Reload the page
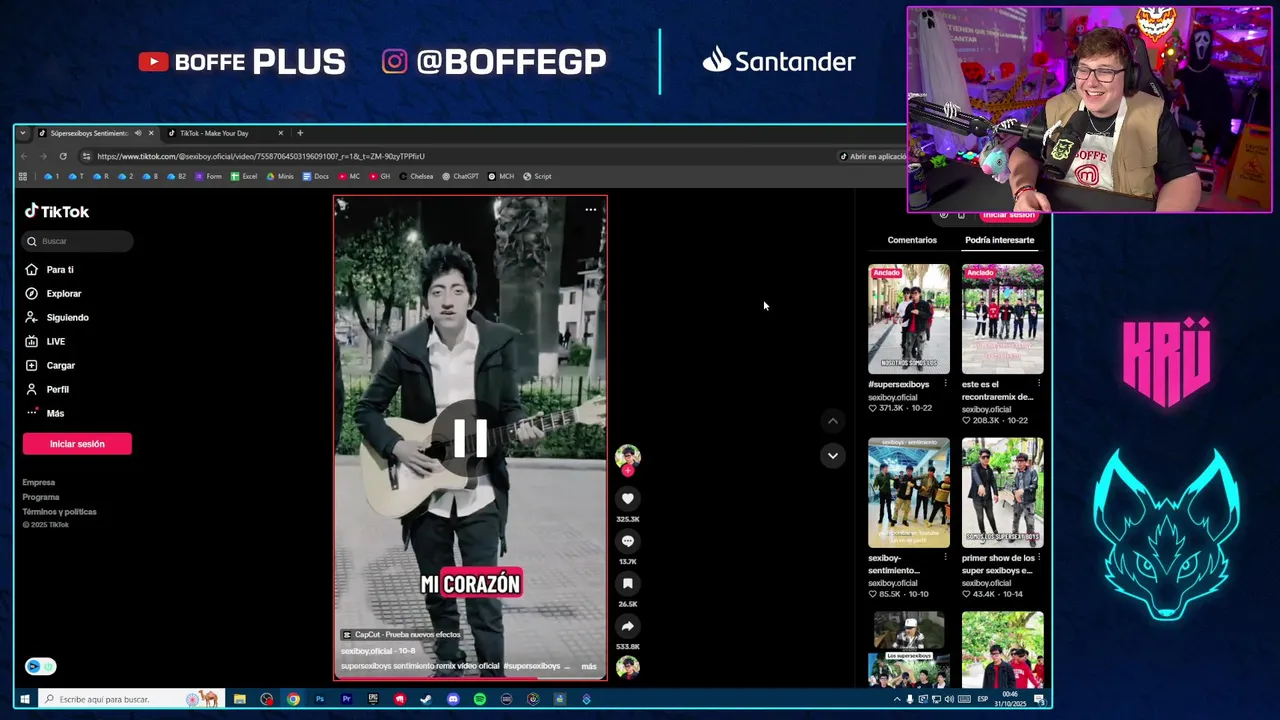 pyautogui.click(x=63, y=156)
